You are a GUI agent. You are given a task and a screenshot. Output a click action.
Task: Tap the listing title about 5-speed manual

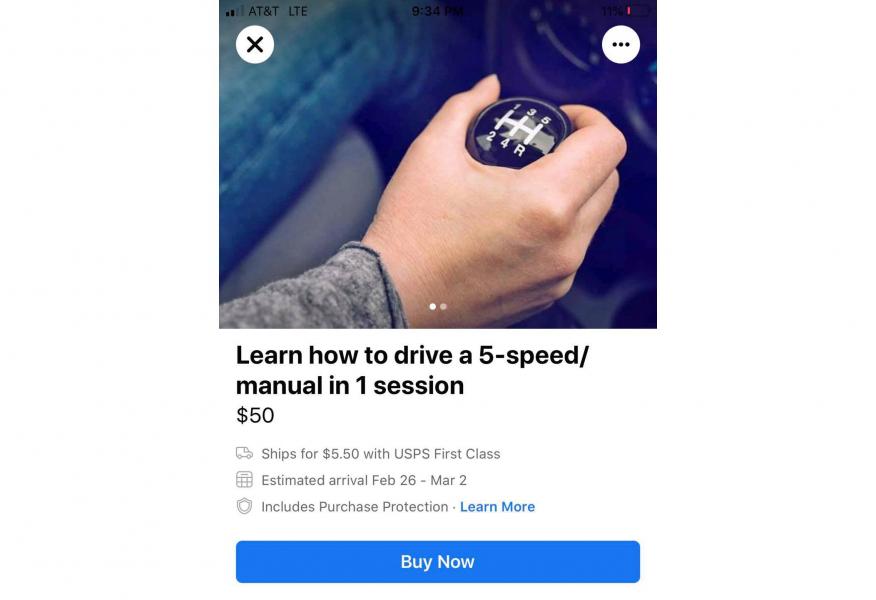coord(412,370)
